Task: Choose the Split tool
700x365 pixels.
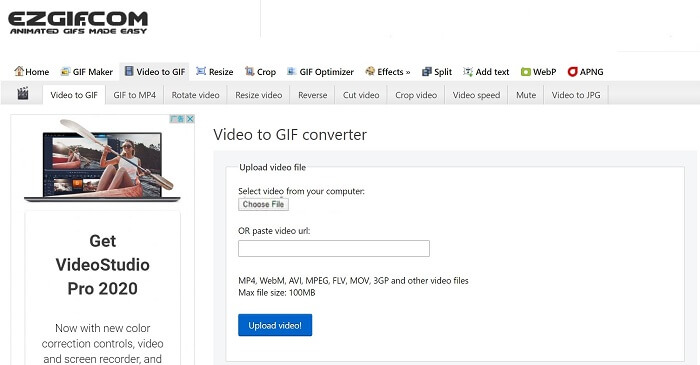Action: tap(437, 72)
